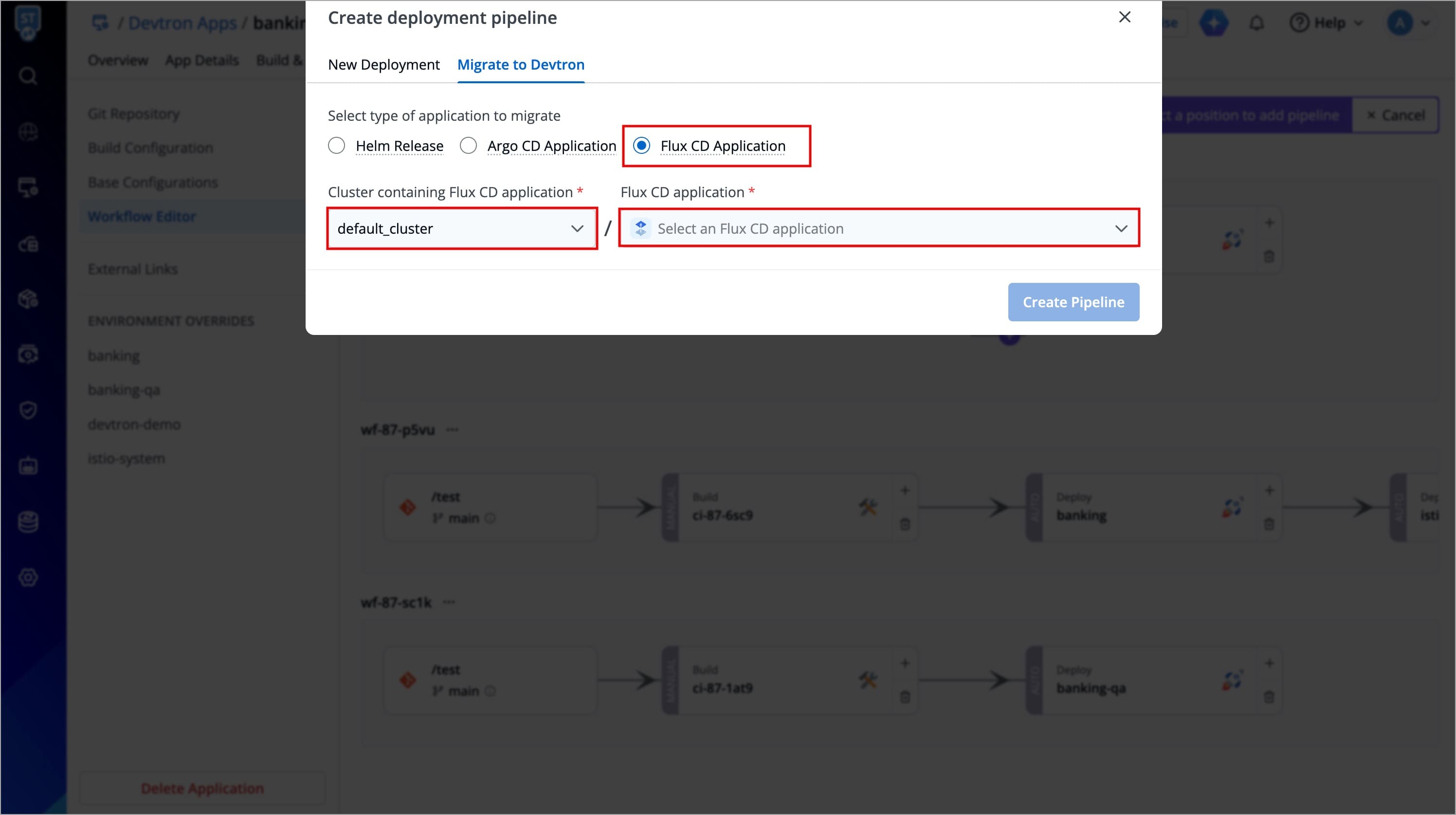Expand the Flux CD application selector
The image size is (1456, 815).
(x=878, y=228)
